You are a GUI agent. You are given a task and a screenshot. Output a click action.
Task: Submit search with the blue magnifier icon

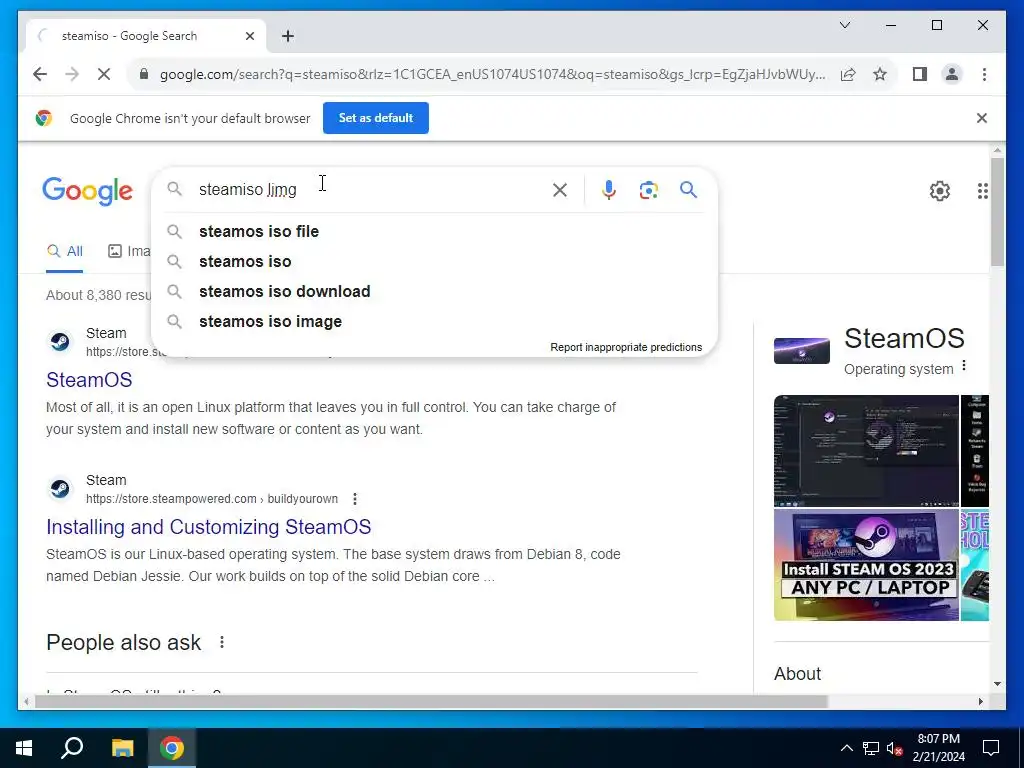click(688, 190)
